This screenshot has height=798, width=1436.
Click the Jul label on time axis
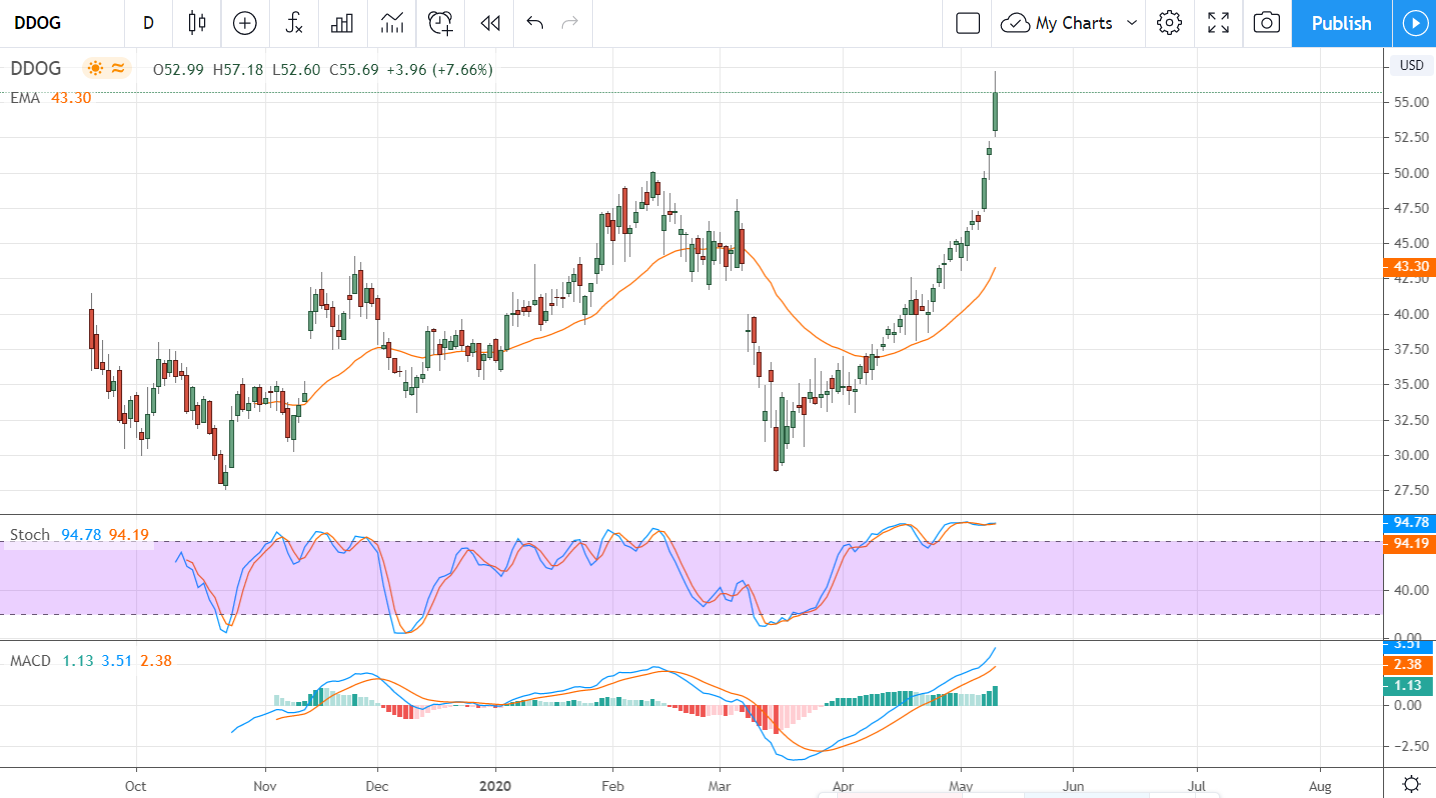click(1196, 786)
